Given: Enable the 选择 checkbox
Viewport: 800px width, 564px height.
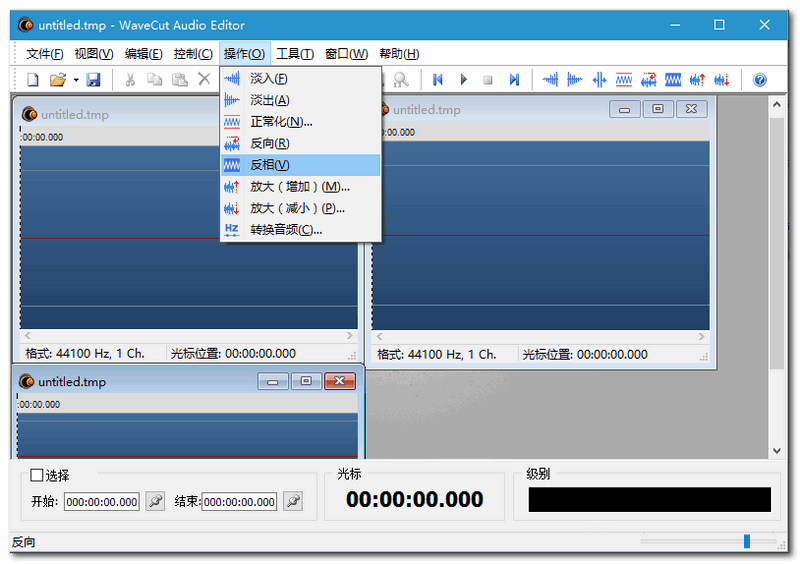Looking at the screenshot, I should coord(37,476).
